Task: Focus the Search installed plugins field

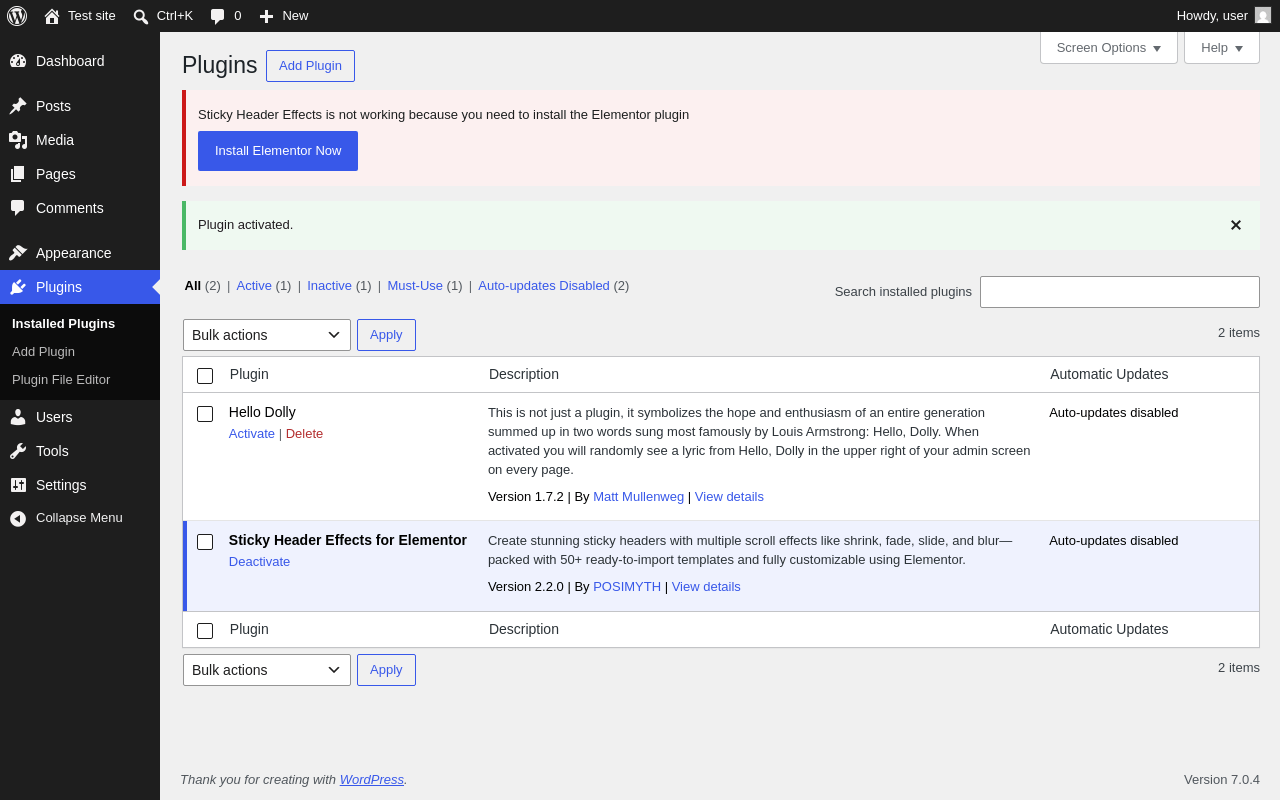Action: [1120, 292]
